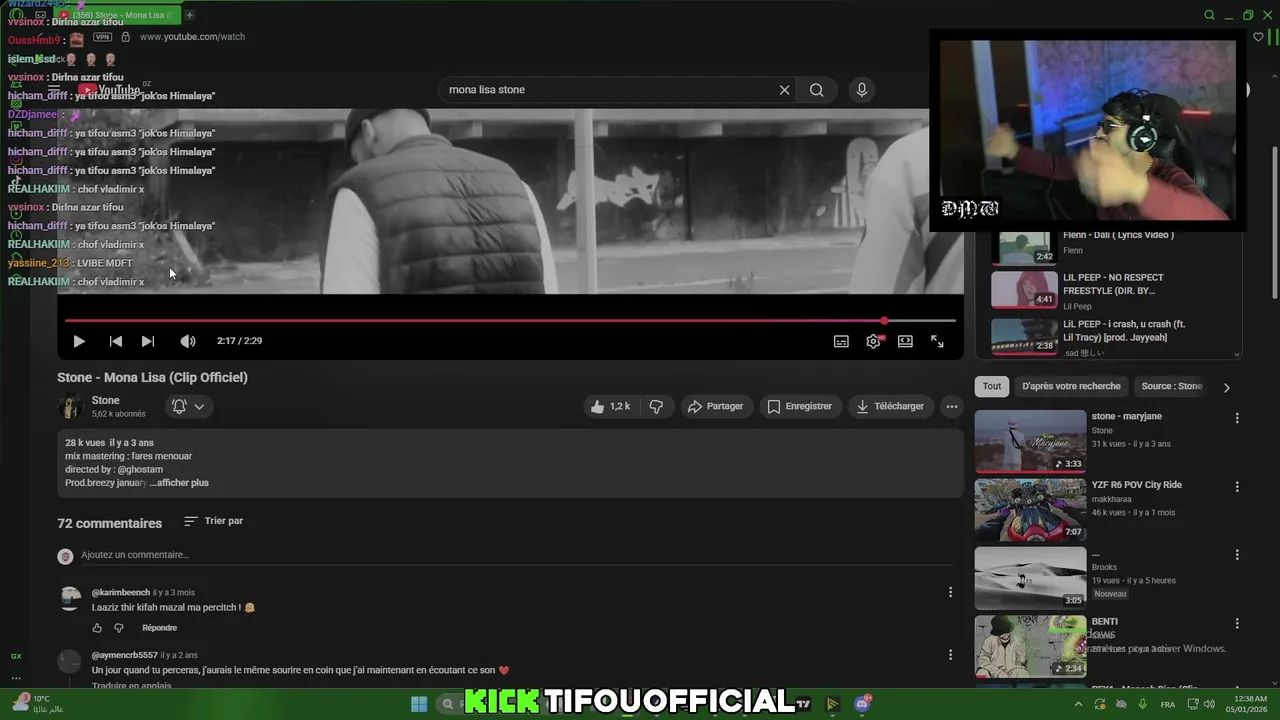The width and height of the screenshot is (1280, 720).
Task: Open options for the BENTI video suggestion
Action: point(1237,623)
